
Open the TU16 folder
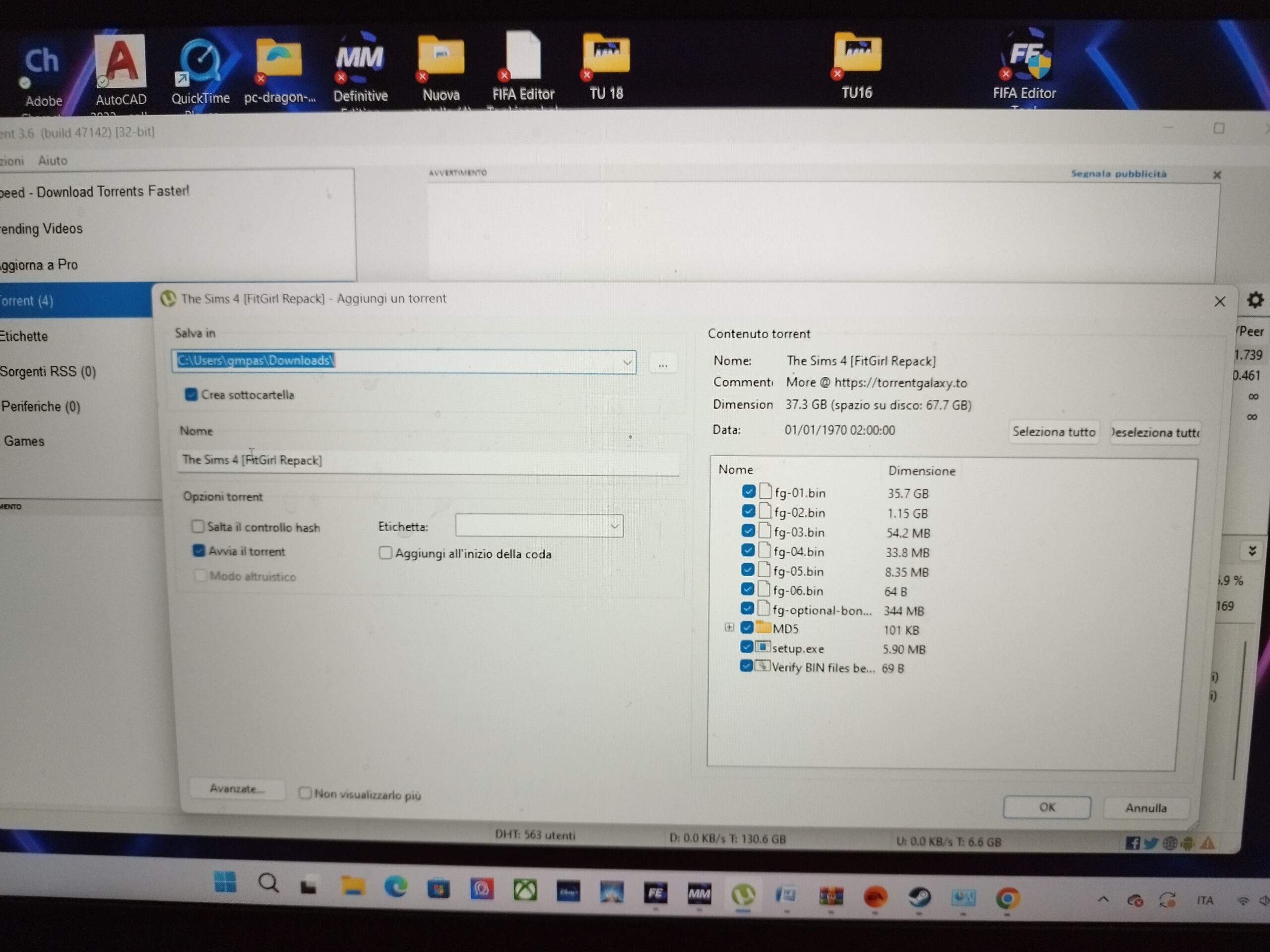point(857,66)
